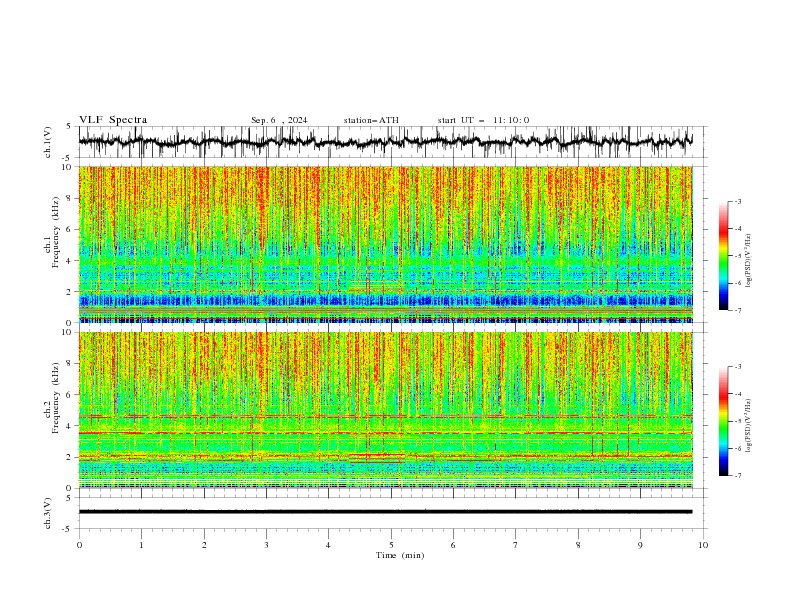This screenshot has height=612, width=792.
Task: Click the time axis tick label "1"
Action: [141, 545]
